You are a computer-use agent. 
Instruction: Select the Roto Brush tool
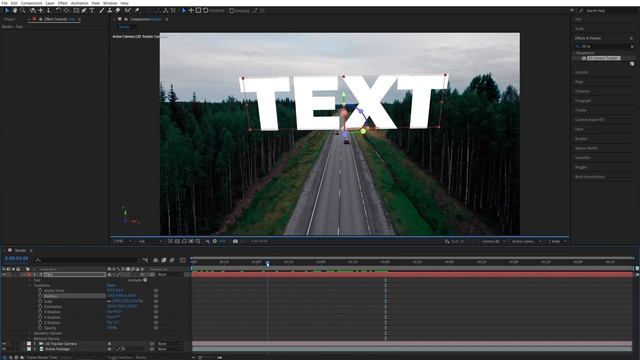point(128,11)
